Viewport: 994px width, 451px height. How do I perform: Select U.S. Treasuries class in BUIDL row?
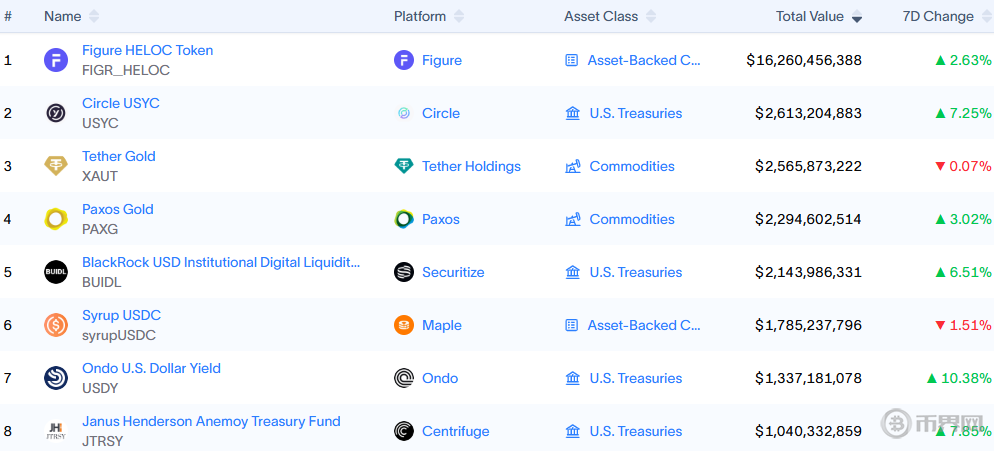coord(636,272)
